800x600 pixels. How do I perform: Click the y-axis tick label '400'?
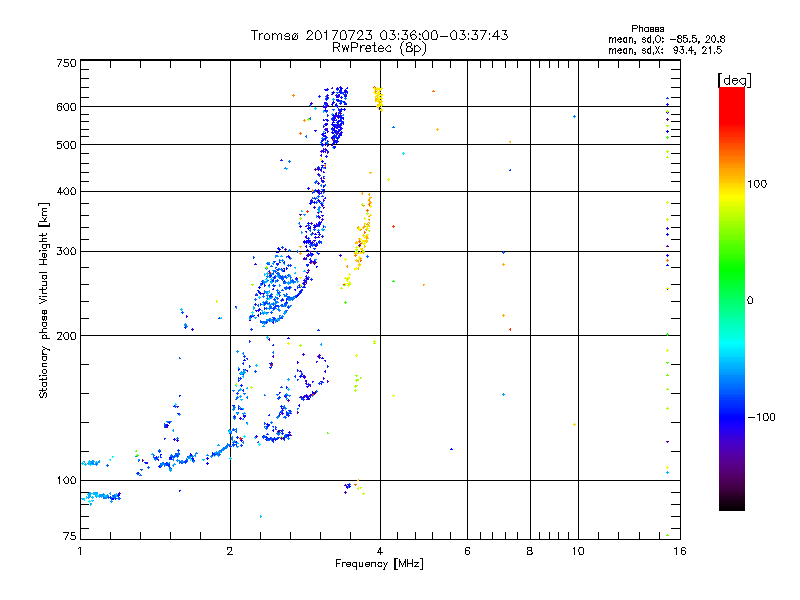pyautogui.click(x=66, y=191)
